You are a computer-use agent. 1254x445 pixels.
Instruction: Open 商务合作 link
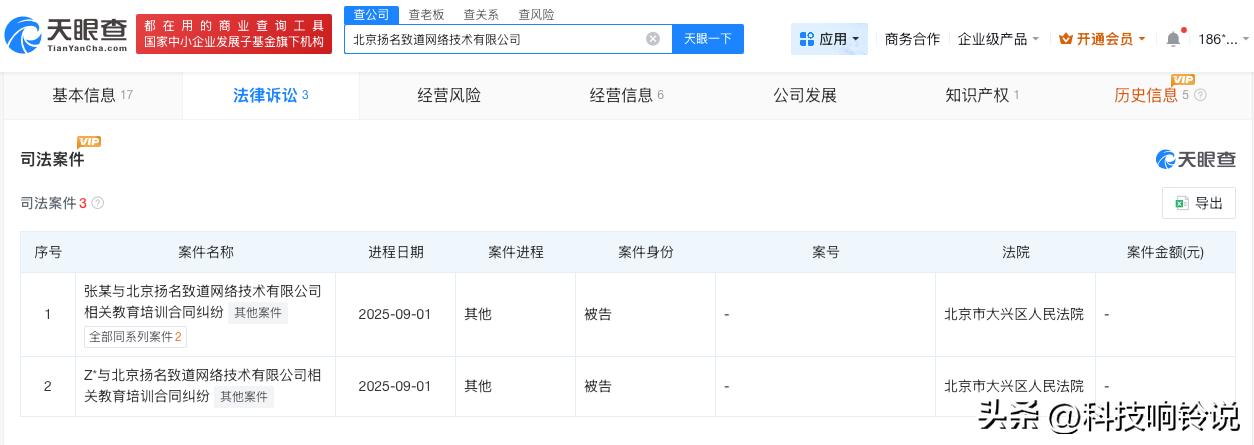[x=912, y=39]
